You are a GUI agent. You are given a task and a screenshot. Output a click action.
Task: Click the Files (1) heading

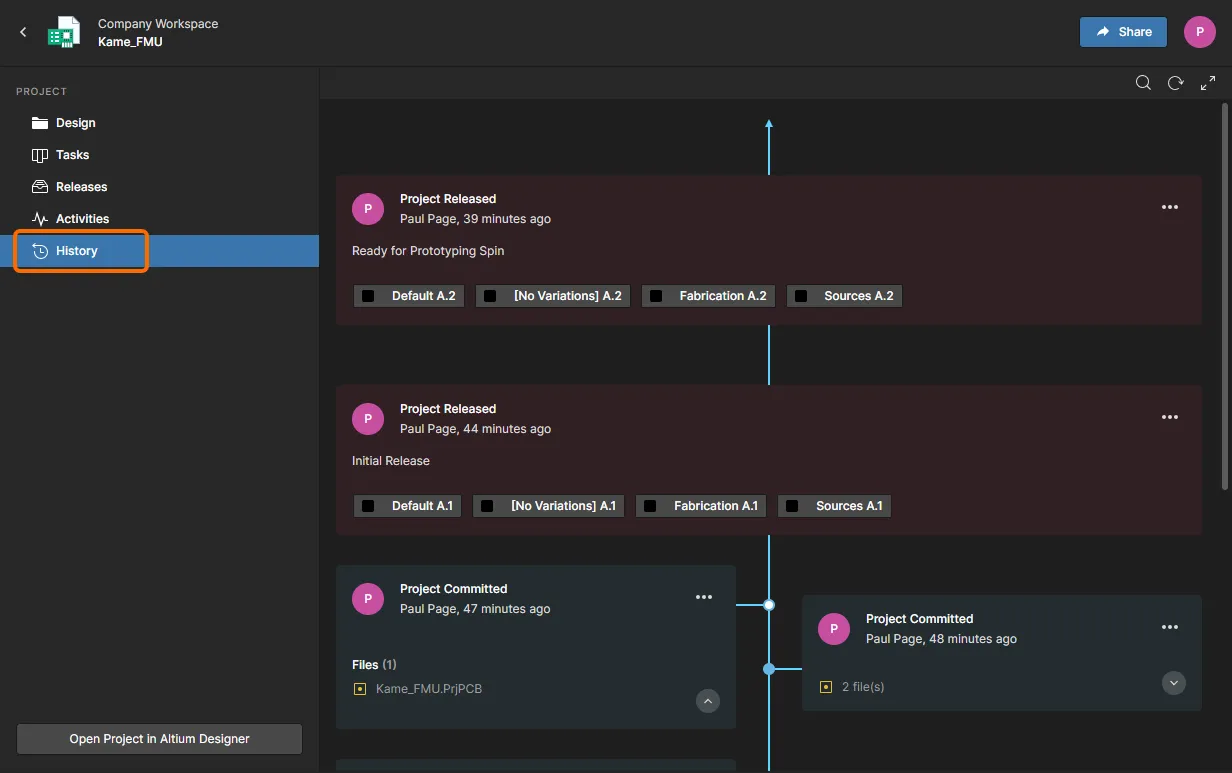coord(374,665)
